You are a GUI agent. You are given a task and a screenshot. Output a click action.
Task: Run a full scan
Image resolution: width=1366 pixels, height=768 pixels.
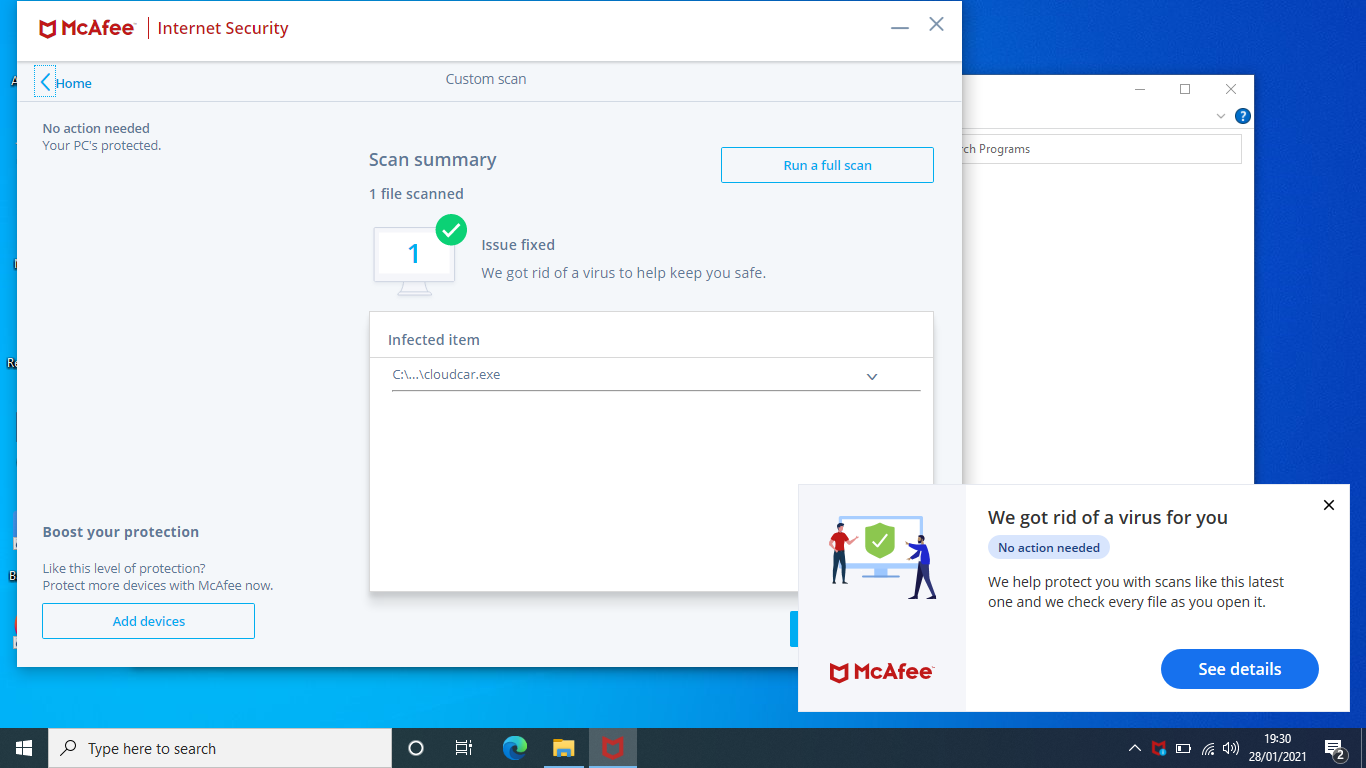[827, 165]
